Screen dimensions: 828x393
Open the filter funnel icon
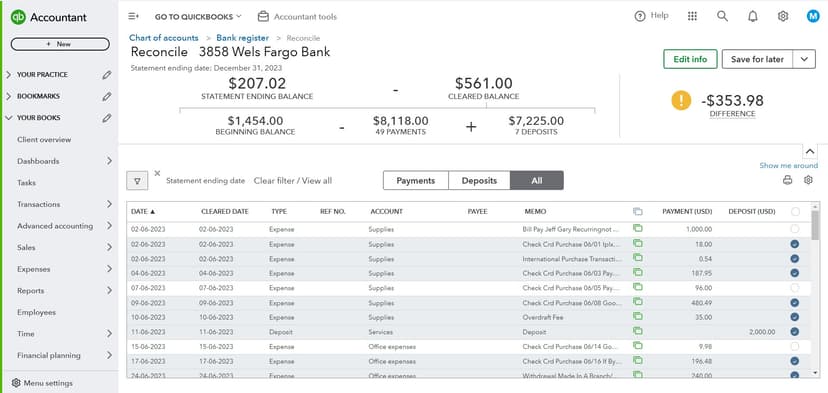pyautogui.click(x=137, y=181)
